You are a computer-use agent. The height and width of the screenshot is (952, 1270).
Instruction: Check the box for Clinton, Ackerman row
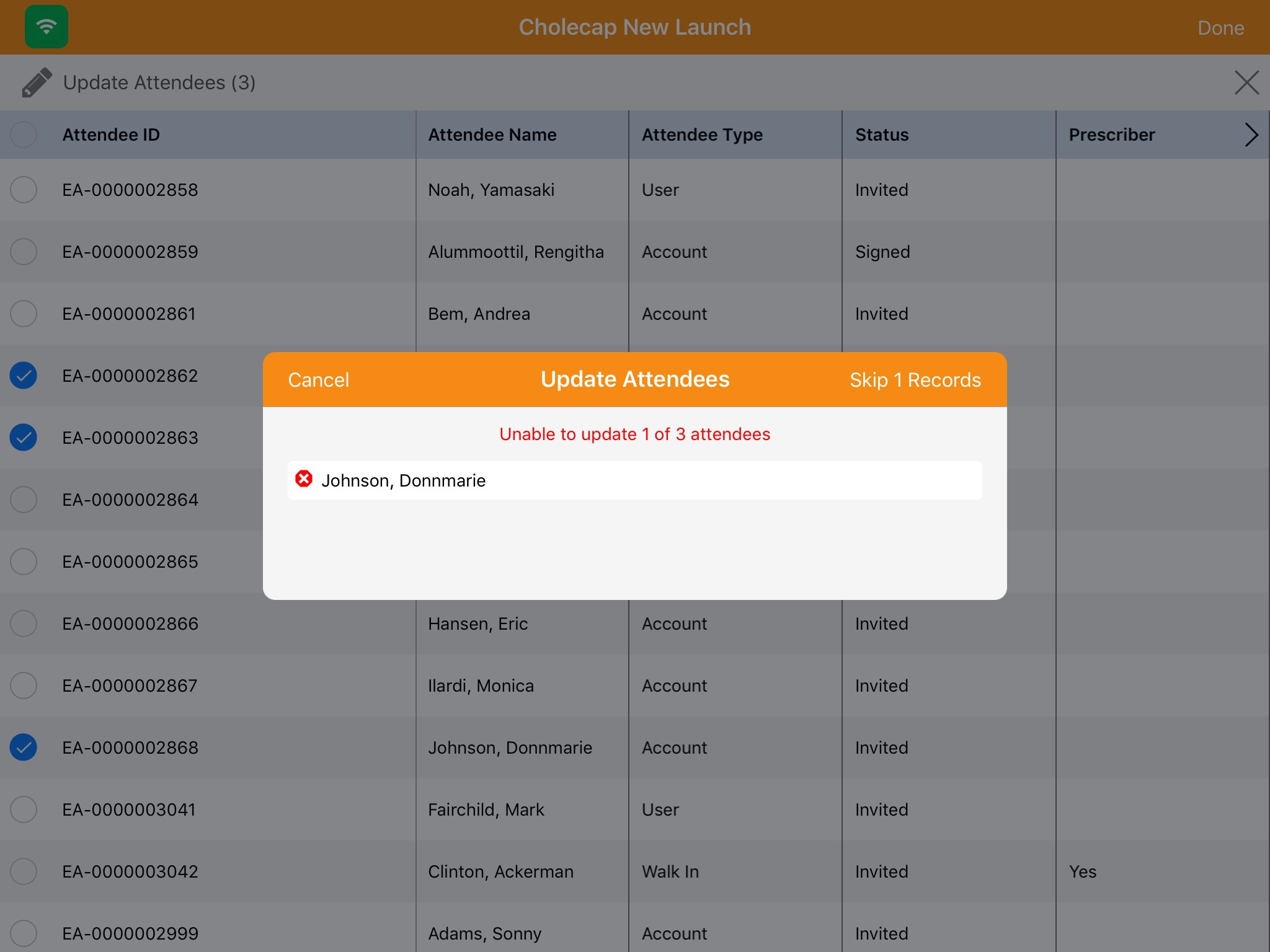coord(24,871)
